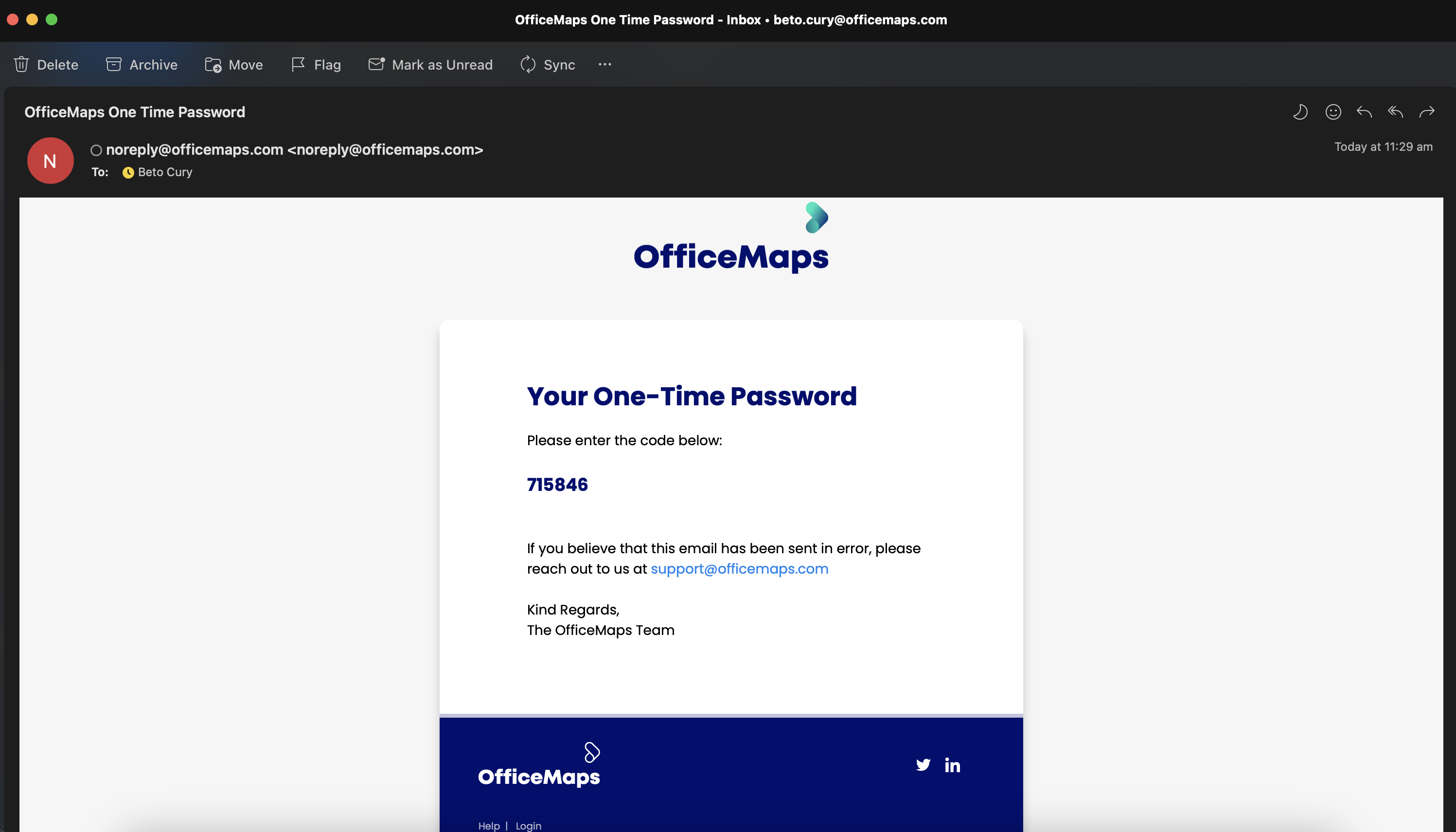
Task: Click the Twitter icon in email footer
Action: point(923,765)
